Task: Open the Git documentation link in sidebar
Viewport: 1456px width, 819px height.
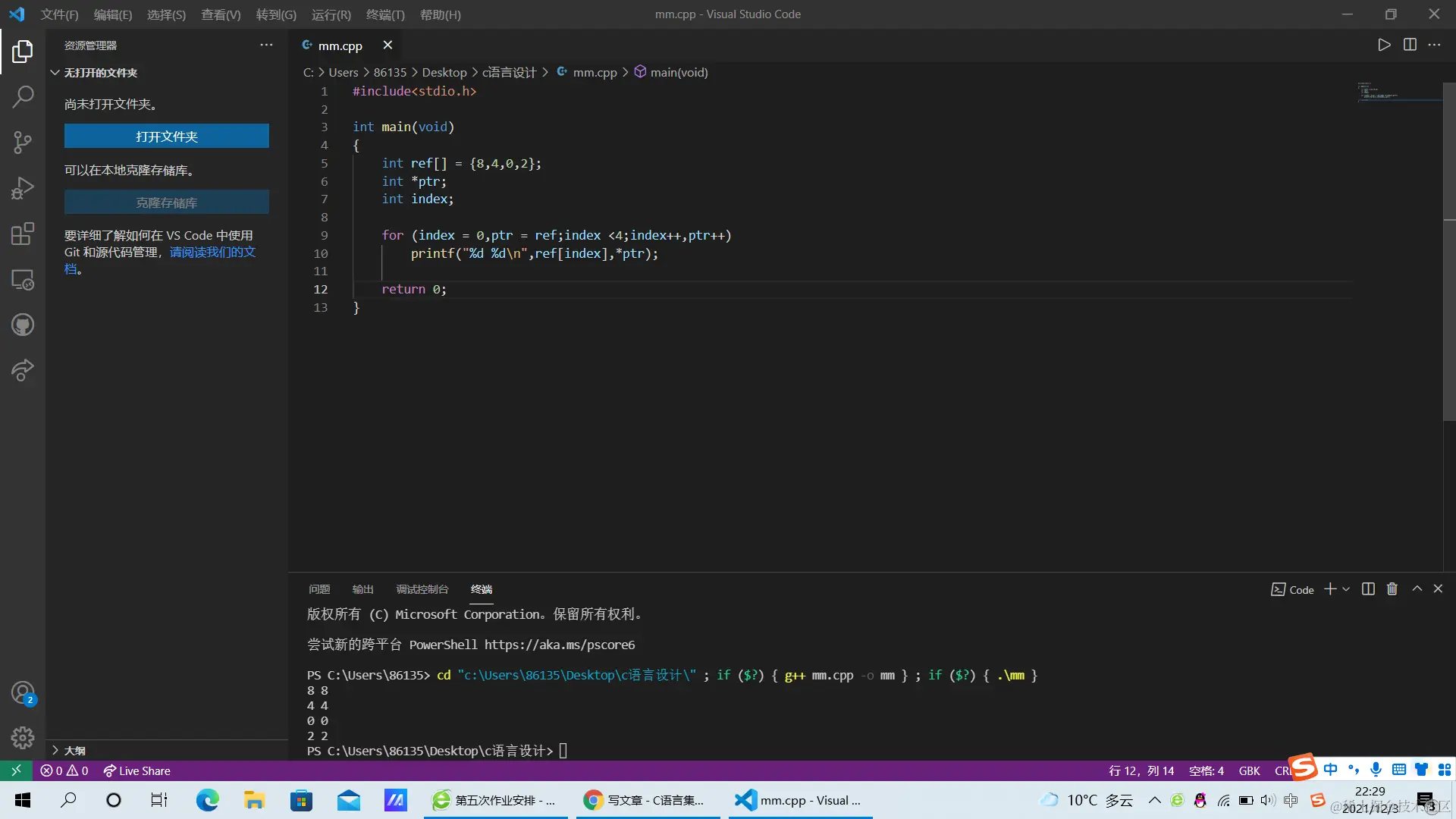Action: (x=212, y=252)
